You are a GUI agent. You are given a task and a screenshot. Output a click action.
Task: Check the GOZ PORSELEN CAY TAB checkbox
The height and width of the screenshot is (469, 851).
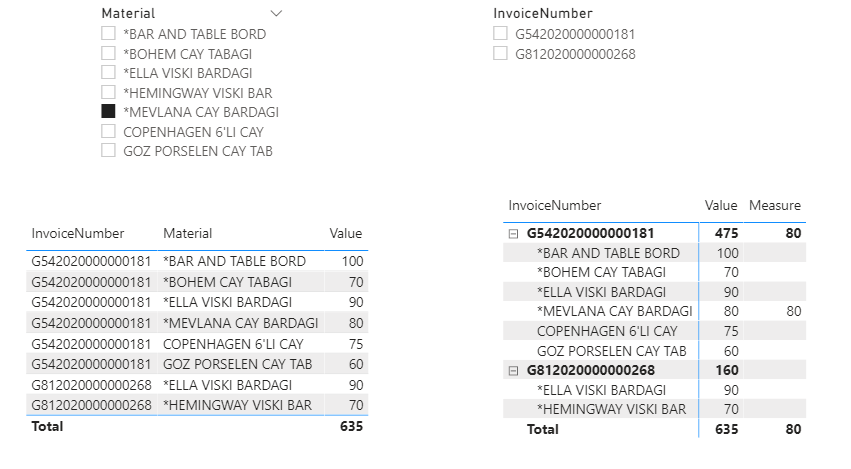pos(109,150)
